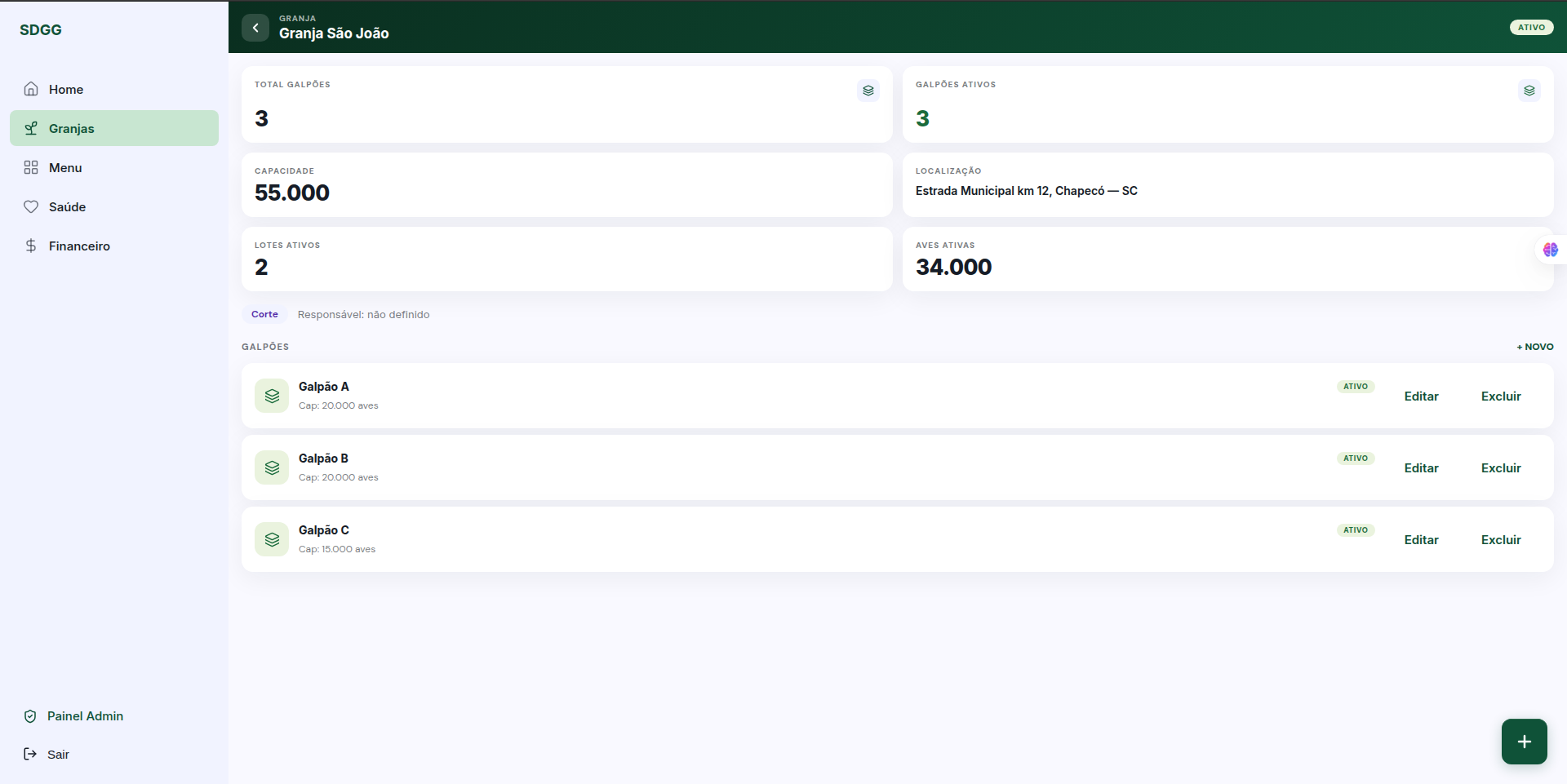Open Menu in the sidebar
Viewport: 1567px width, 784px height.
pos(114,167)
